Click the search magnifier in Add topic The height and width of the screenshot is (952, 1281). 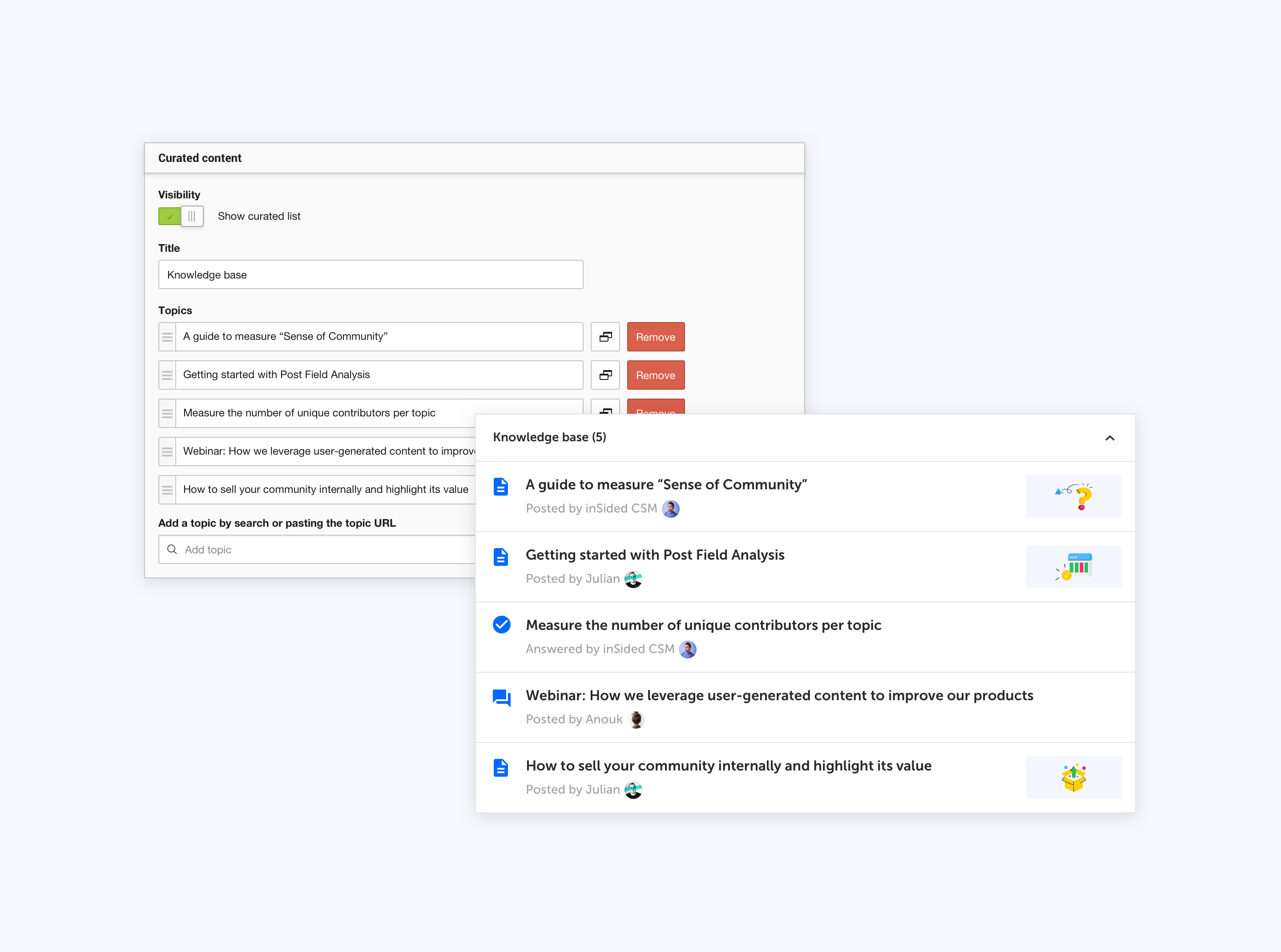coord(172,550)
